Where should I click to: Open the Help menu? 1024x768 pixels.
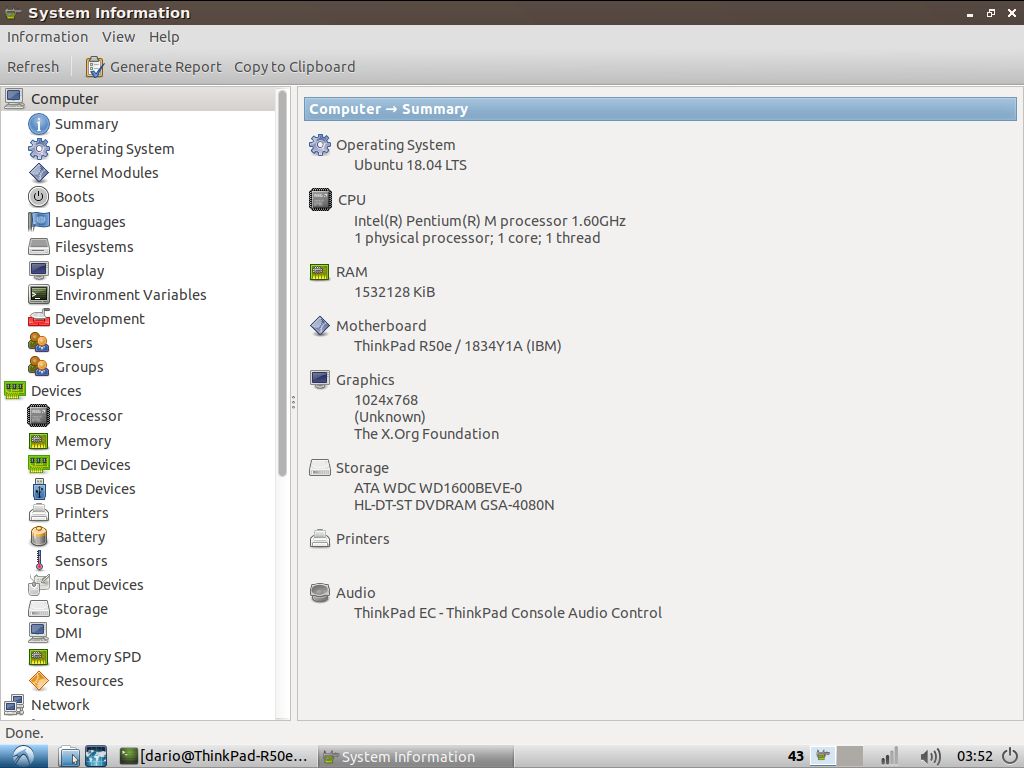164,37
